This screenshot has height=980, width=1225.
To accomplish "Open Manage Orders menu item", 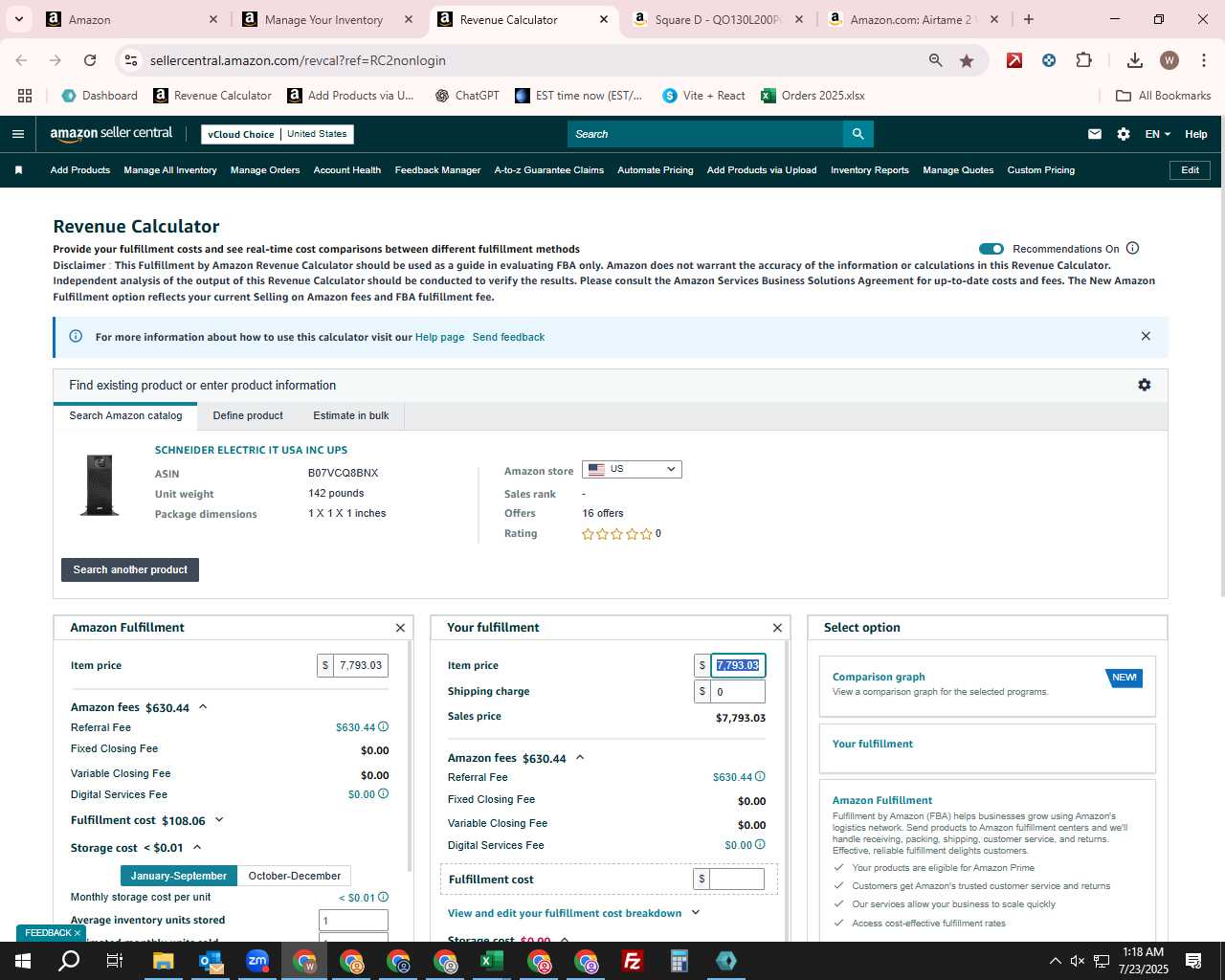I will [x=265, y=170].
